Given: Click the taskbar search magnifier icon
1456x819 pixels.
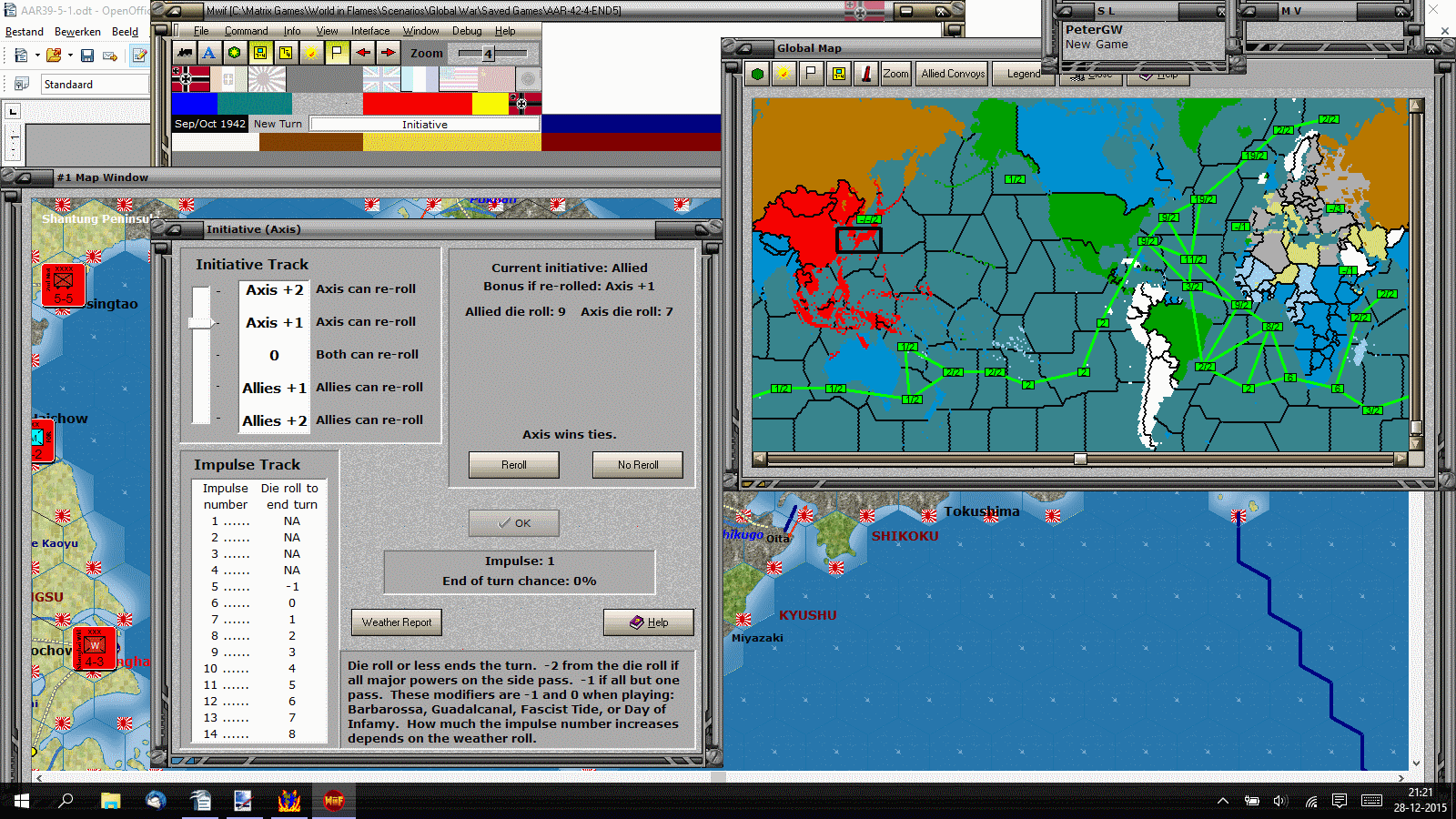Looking at the screenshot, I should (66, 801).
